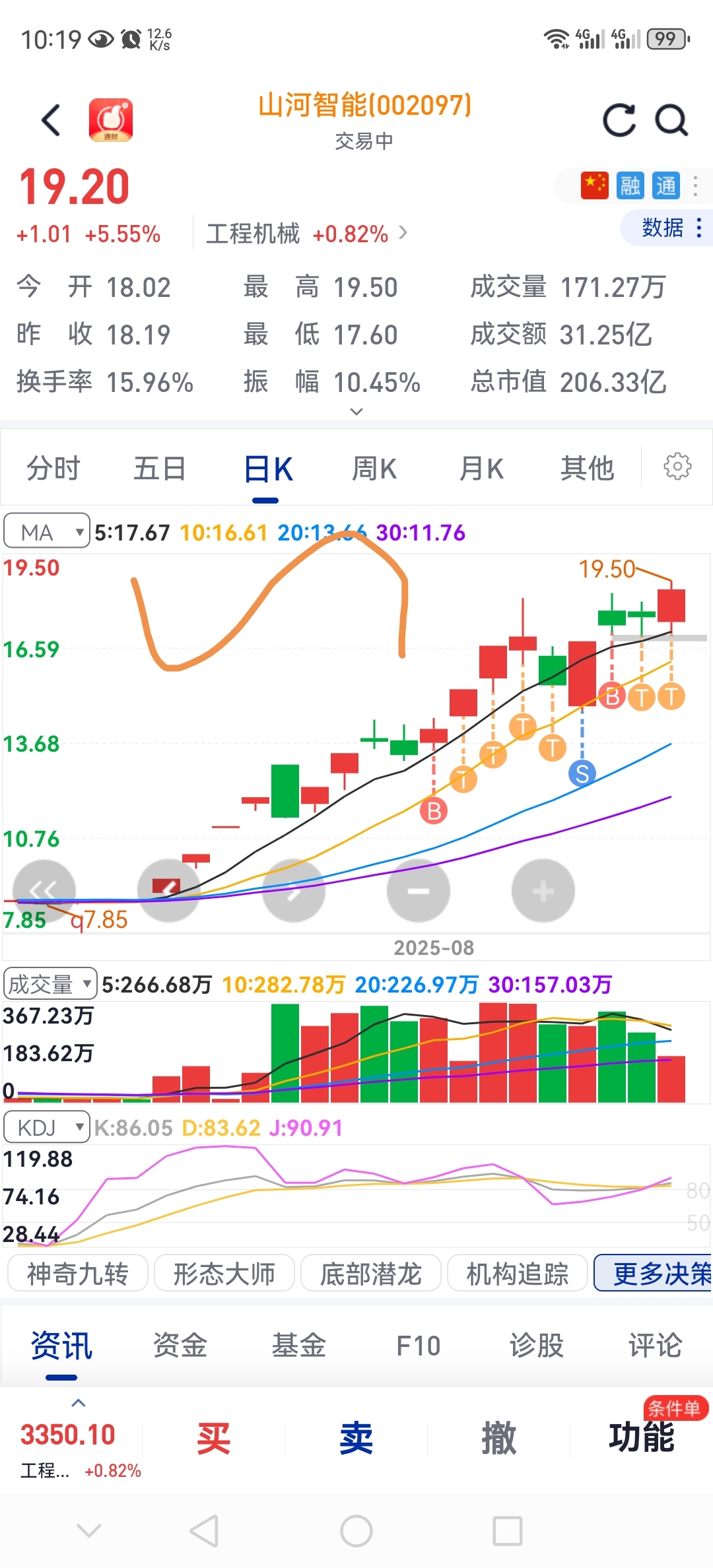The height and width of the screenshot is (1568, 713).
Task: Tap the back arrow icon
Action: [x=51, y=120]
